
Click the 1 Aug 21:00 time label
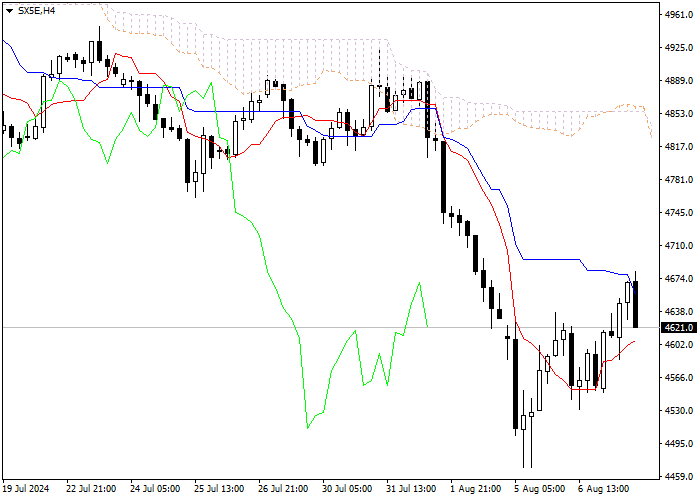click(x=476, y=488)
